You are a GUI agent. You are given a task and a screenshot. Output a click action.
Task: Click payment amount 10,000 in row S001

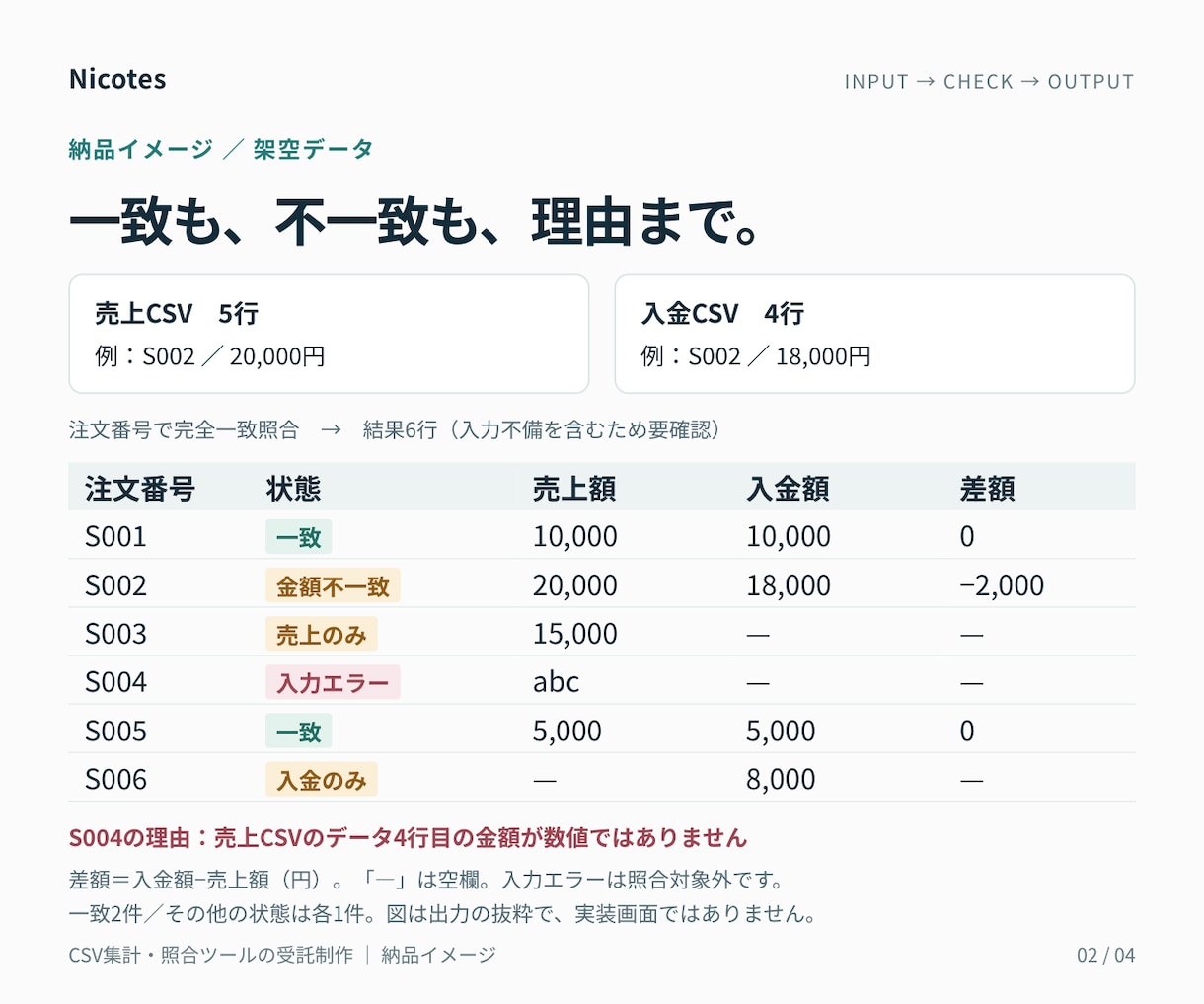click(789, 536)
